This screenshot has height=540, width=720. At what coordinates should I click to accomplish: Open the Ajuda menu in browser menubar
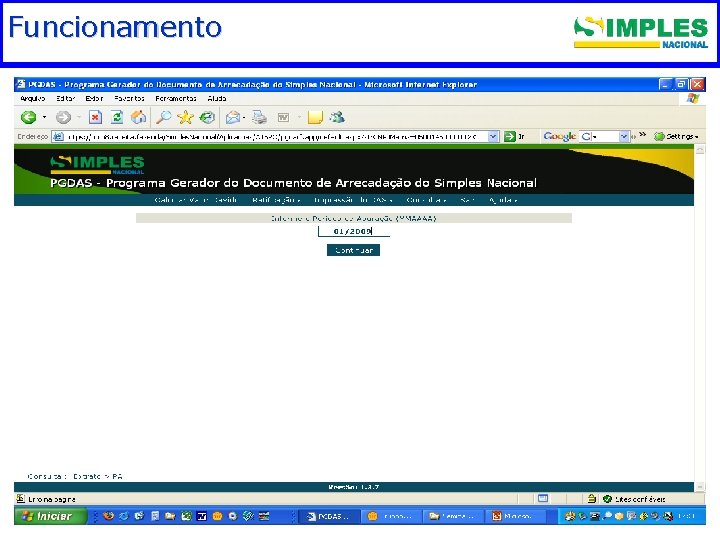click(x=217, y=98)
